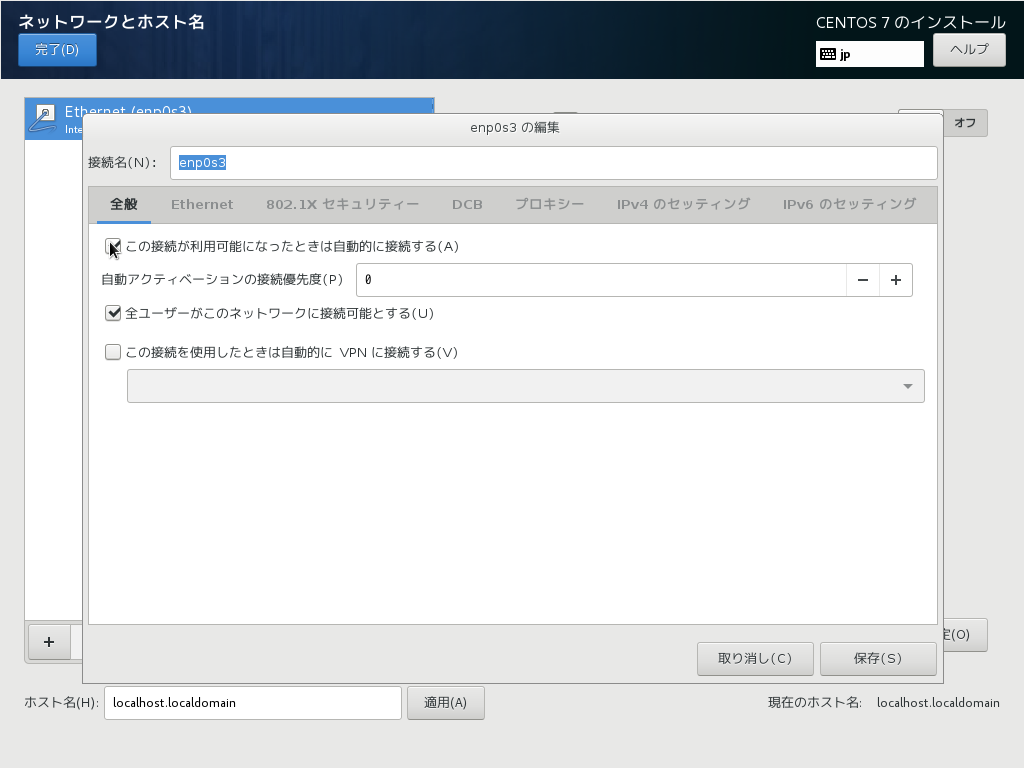Click the ホスト名 hostname input field
The height and width of the screenshot is (768, 1024).
coord(252,702)
